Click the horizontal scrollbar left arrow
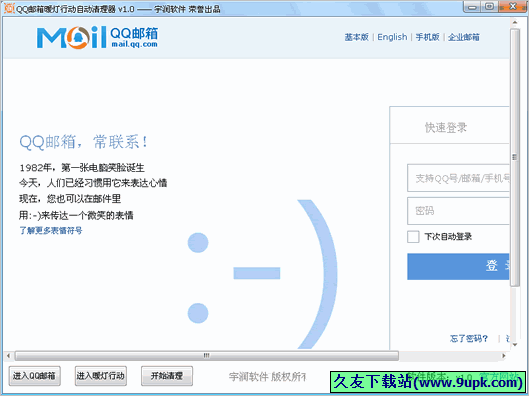Viewport: 529px width, 396px height. coord(8,356)
